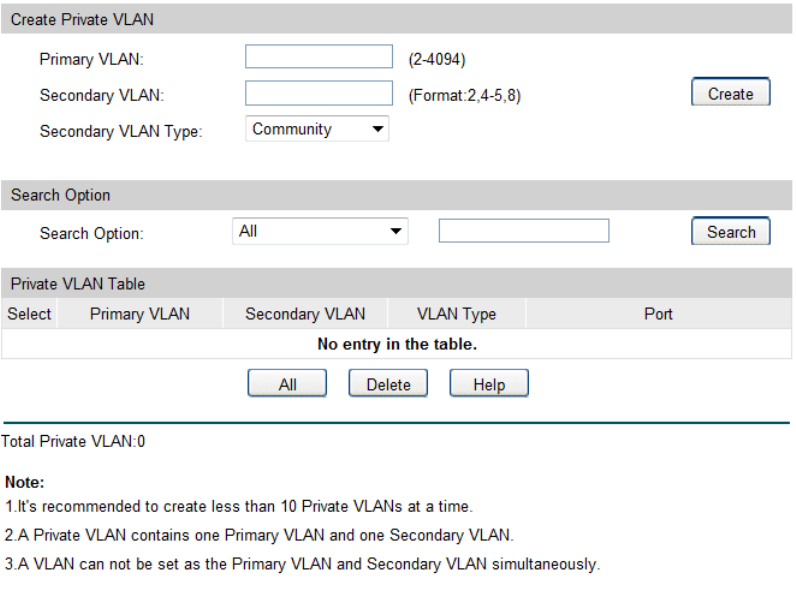Click the VLAN Type column header
Viewport: 796px width, 596px height.
coord(456,314)
